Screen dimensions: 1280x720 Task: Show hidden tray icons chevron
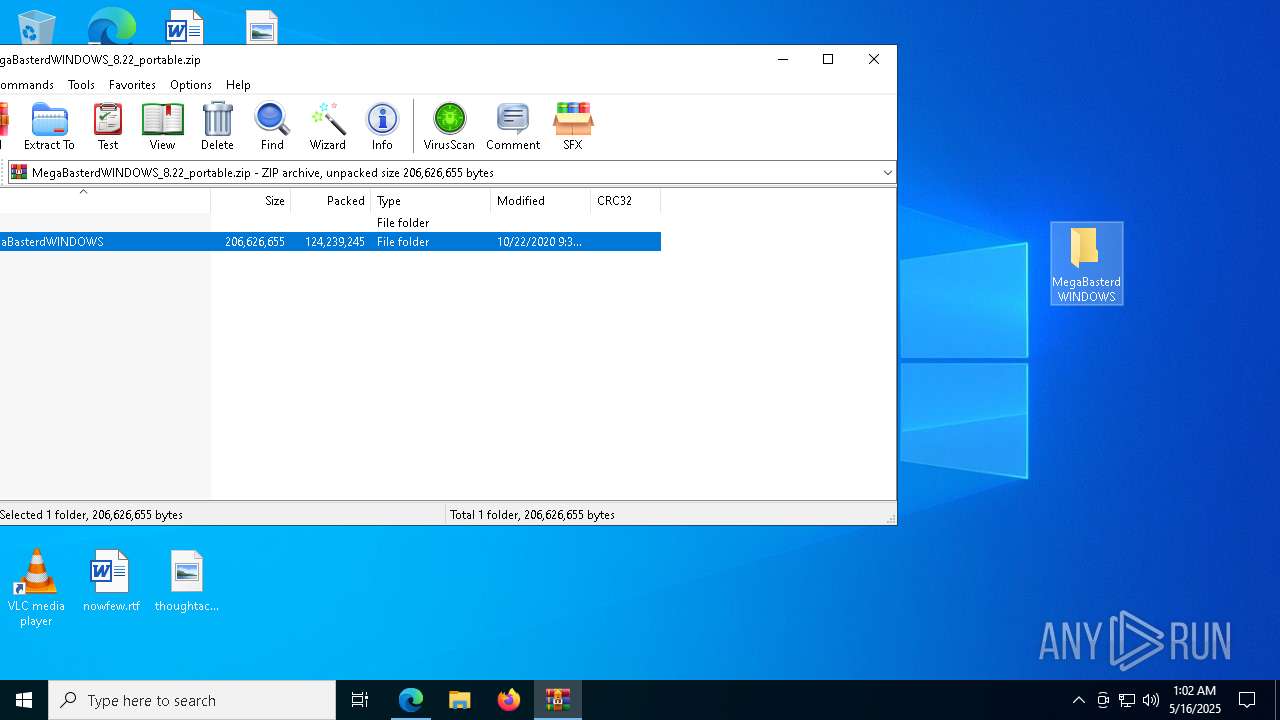(x=1078, y=700)
